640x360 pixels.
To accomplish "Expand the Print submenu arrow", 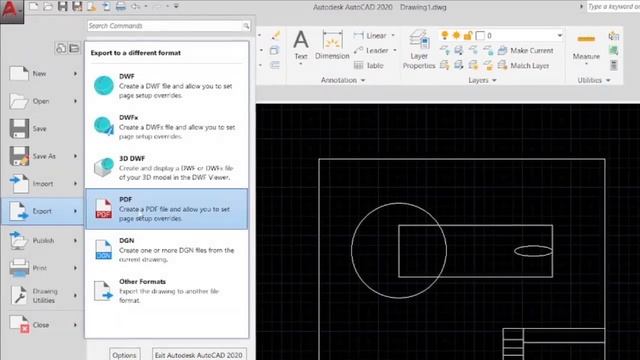I will [x=76, y=268].
